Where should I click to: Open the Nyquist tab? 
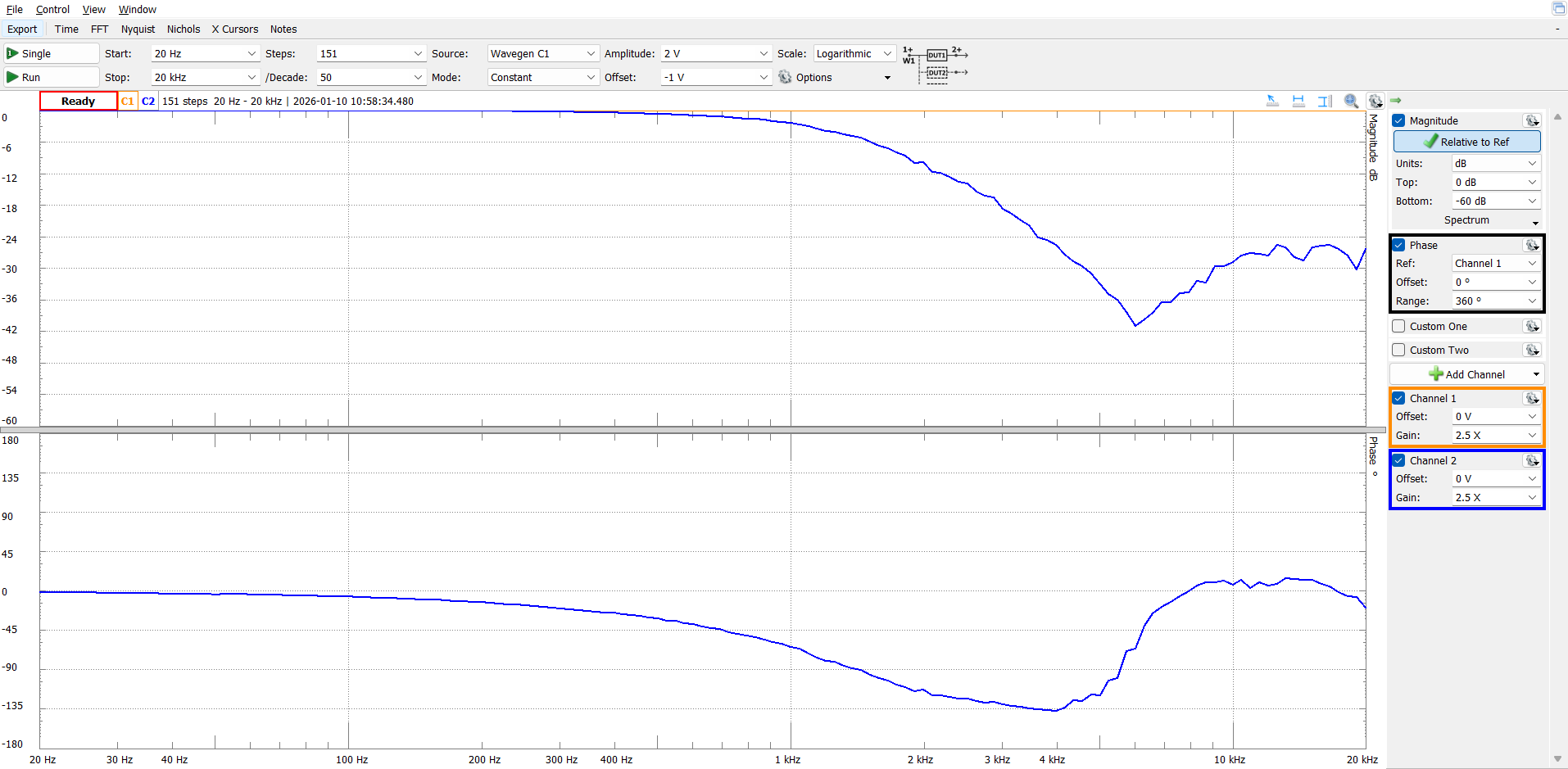pos(138,29)
